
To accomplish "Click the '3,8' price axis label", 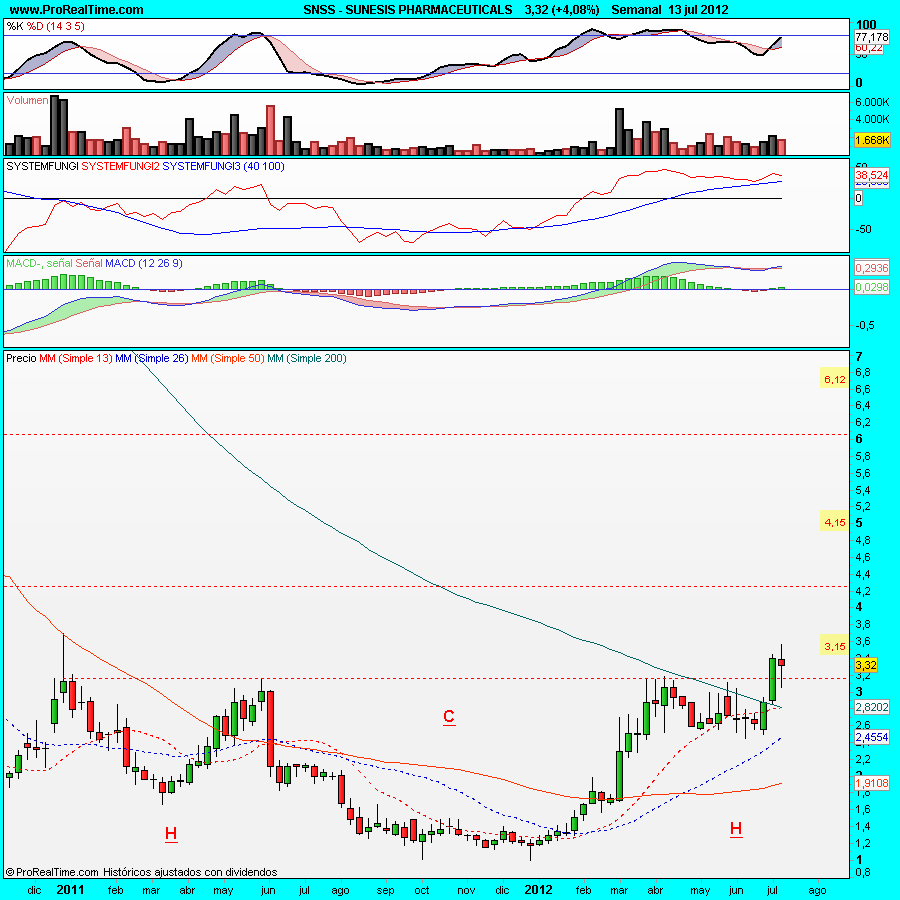I will (x=863, y=624).
